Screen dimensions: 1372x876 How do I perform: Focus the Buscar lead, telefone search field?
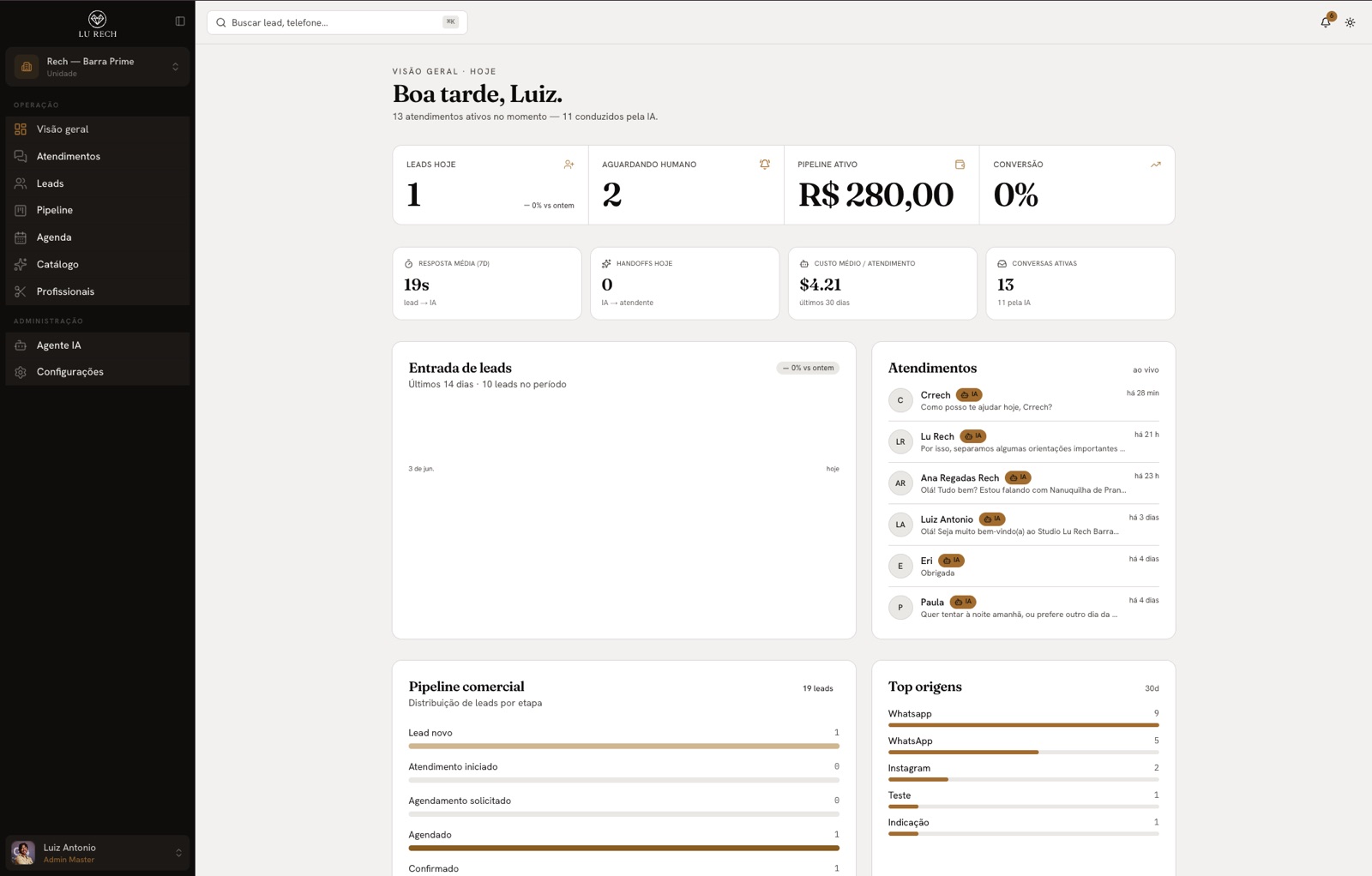tap(337, 22)
